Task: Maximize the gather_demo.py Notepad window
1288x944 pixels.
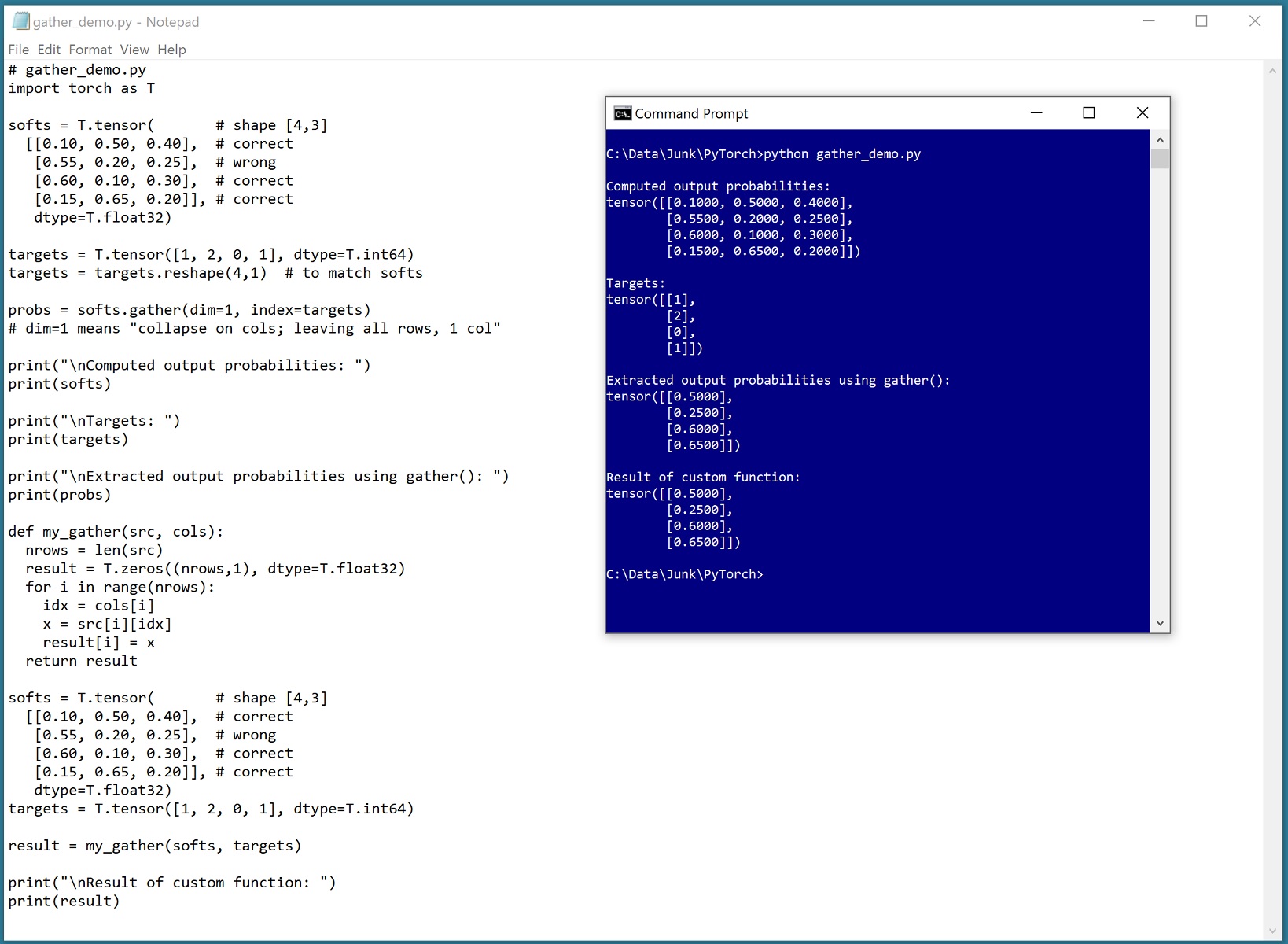Action: pos(1202,21)
